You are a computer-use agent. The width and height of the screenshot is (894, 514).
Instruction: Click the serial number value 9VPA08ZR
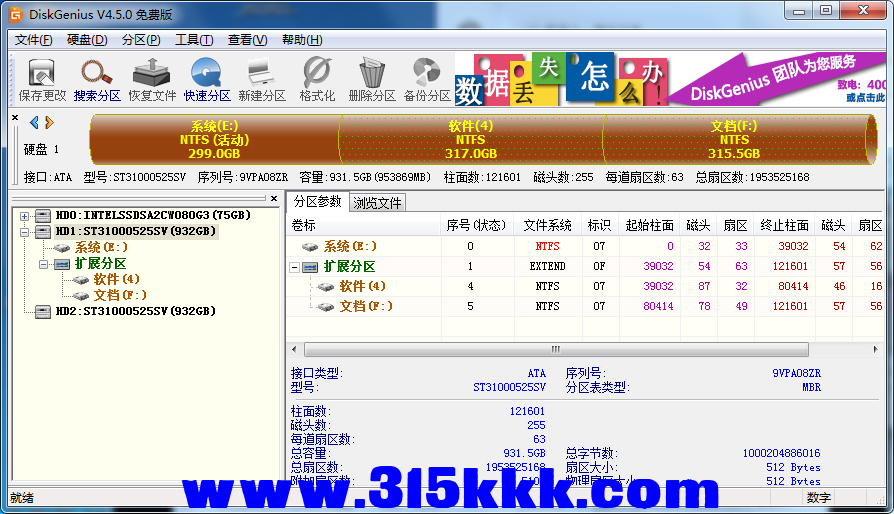point(797,373)
